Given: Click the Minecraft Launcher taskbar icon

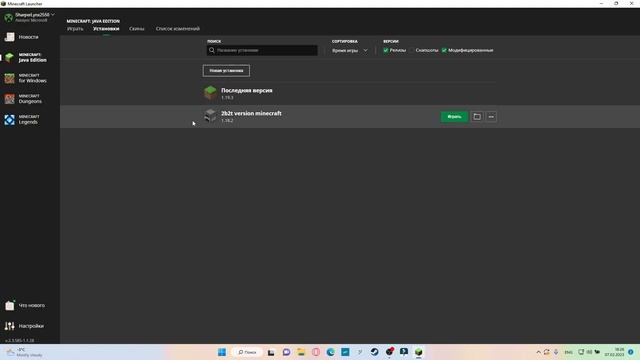Looking at the screenshot, I should pos(418,352).
